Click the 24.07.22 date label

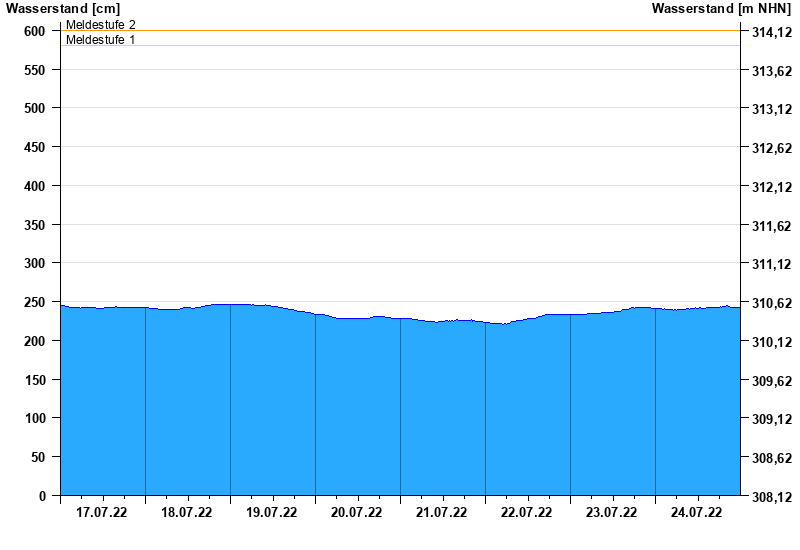697,513
